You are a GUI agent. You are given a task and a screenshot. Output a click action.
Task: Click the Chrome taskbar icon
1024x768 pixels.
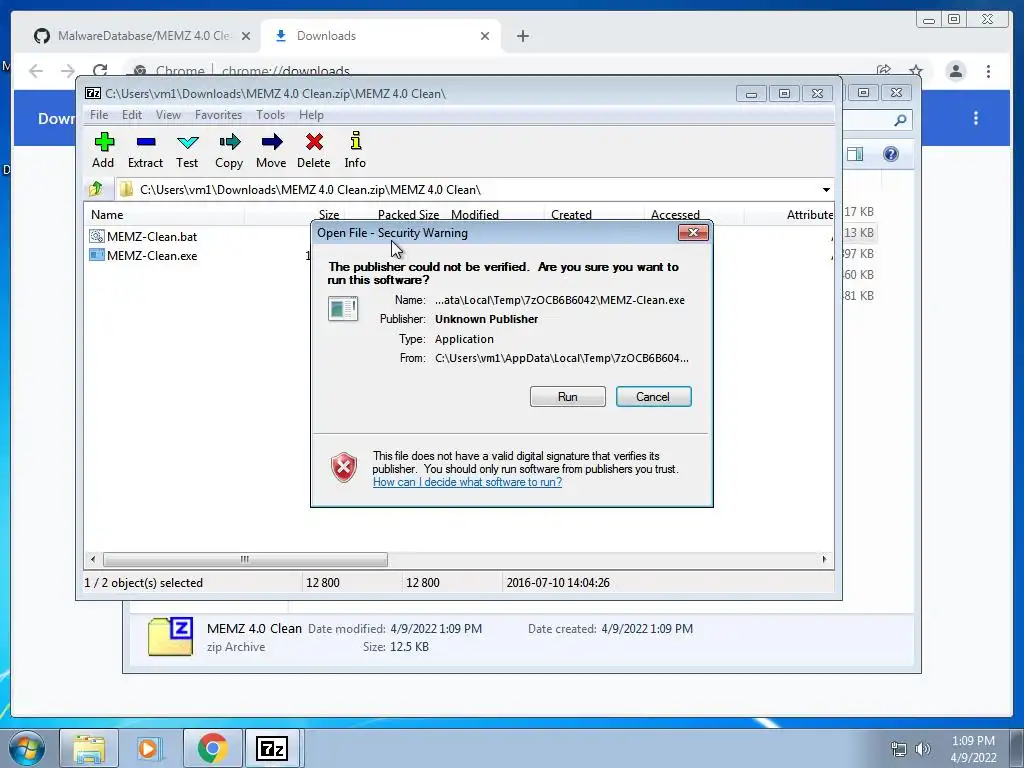click(x=212, y=748)
